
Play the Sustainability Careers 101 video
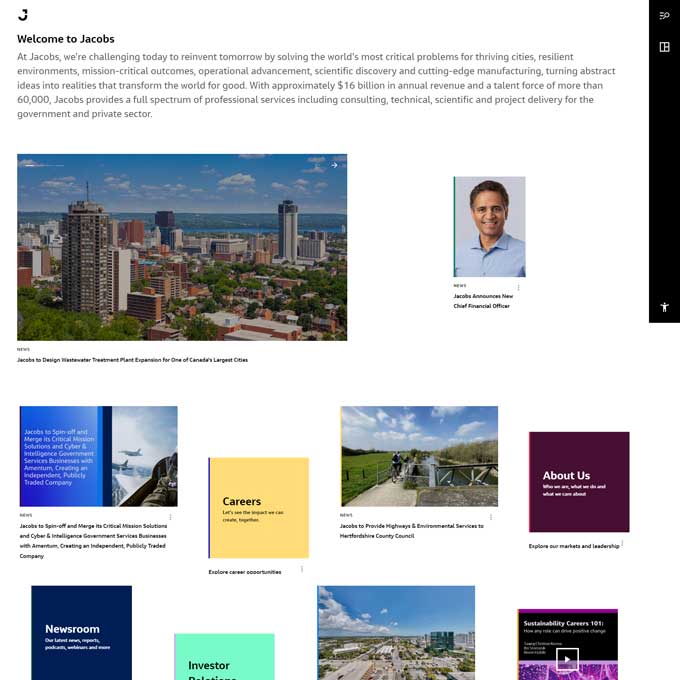(567, 659)
